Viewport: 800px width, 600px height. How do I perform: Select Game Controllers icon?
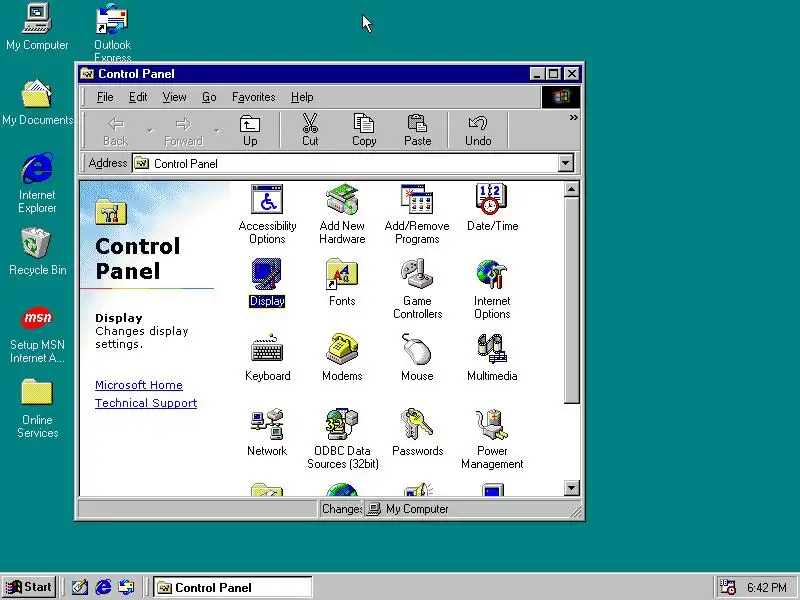click(417, 289)
